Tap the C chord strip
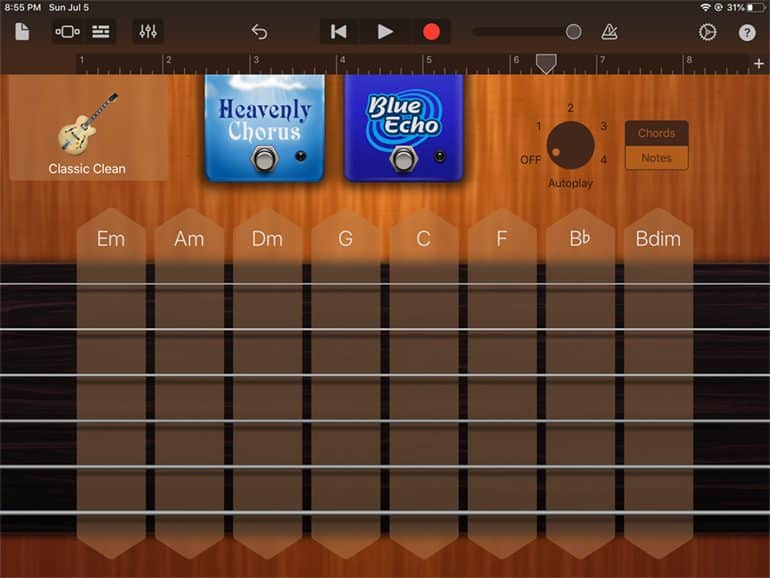 (423, 383)
